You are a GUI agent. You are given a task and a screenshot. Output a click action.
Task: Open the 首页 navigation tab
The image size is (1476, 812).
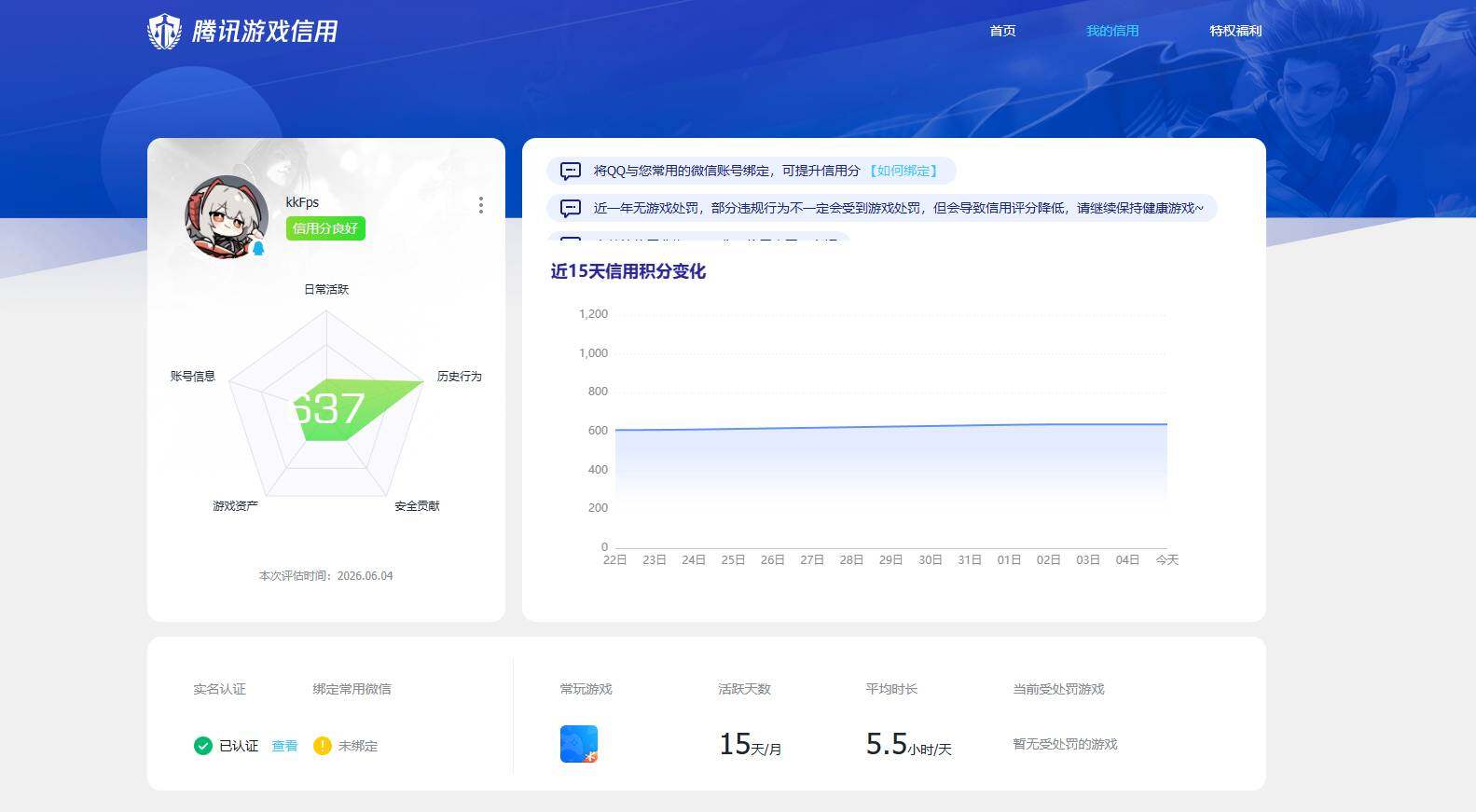pyautogui.click(x=1002, y=31)
